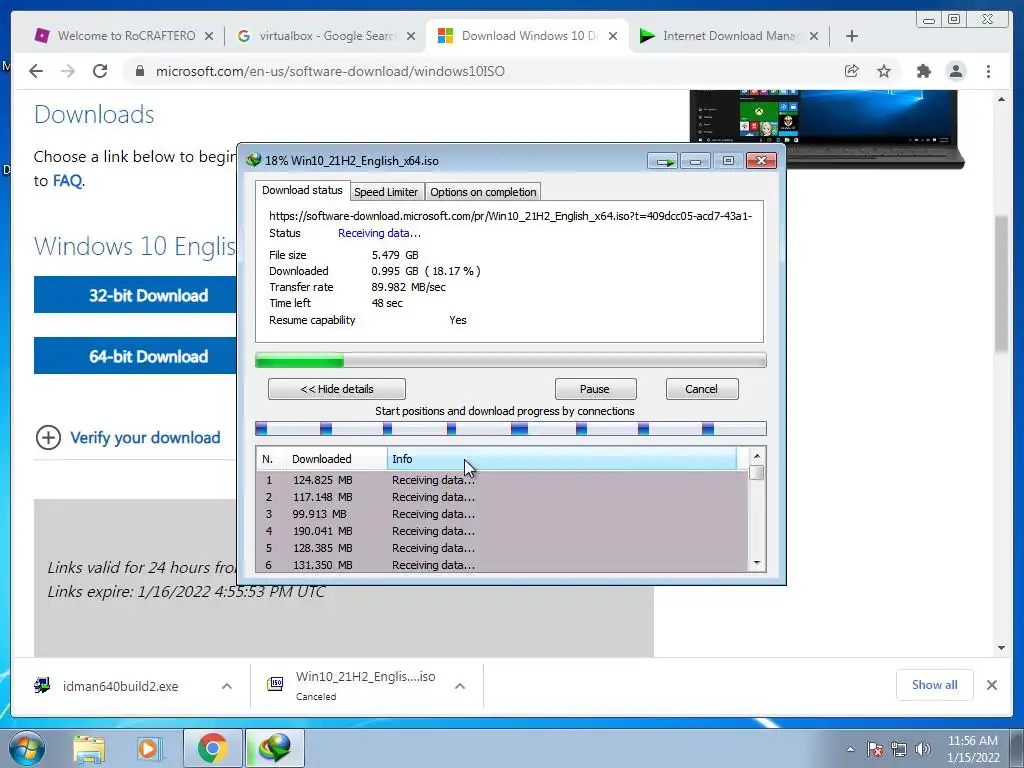
Task: Select connection row with 190.041 MB
Action: coord(502,531)
